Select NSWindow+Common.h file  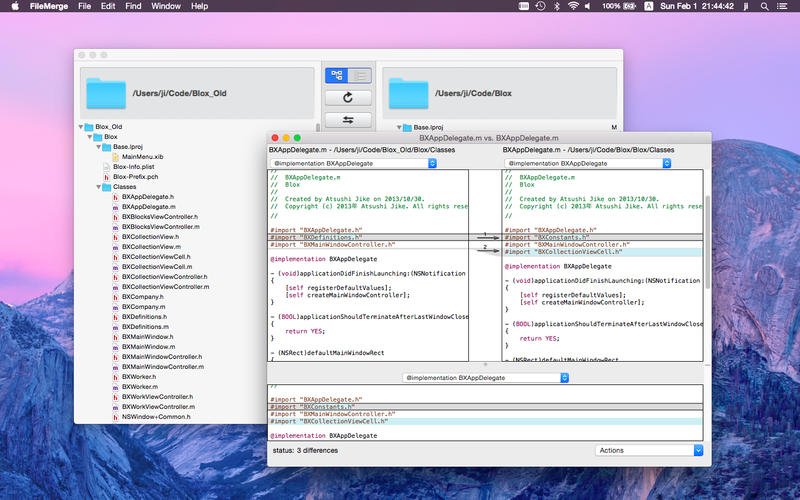(x=156, y=416)
